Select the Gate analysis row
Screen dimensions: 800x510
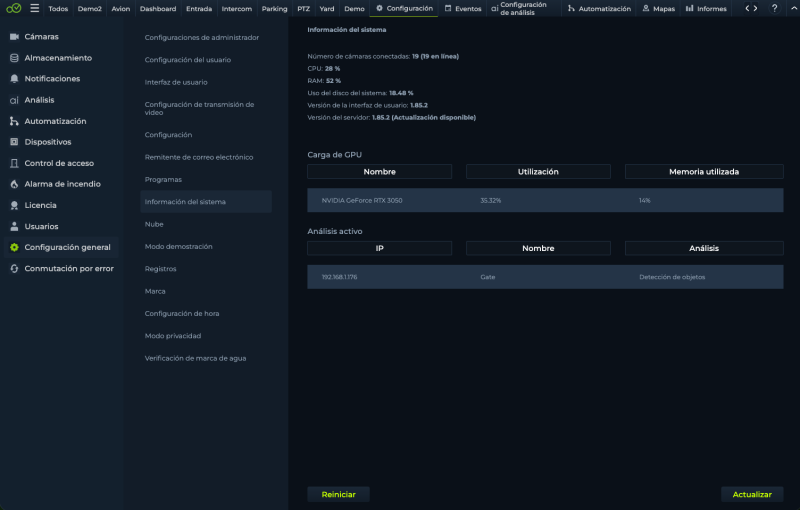click(545, 277)
